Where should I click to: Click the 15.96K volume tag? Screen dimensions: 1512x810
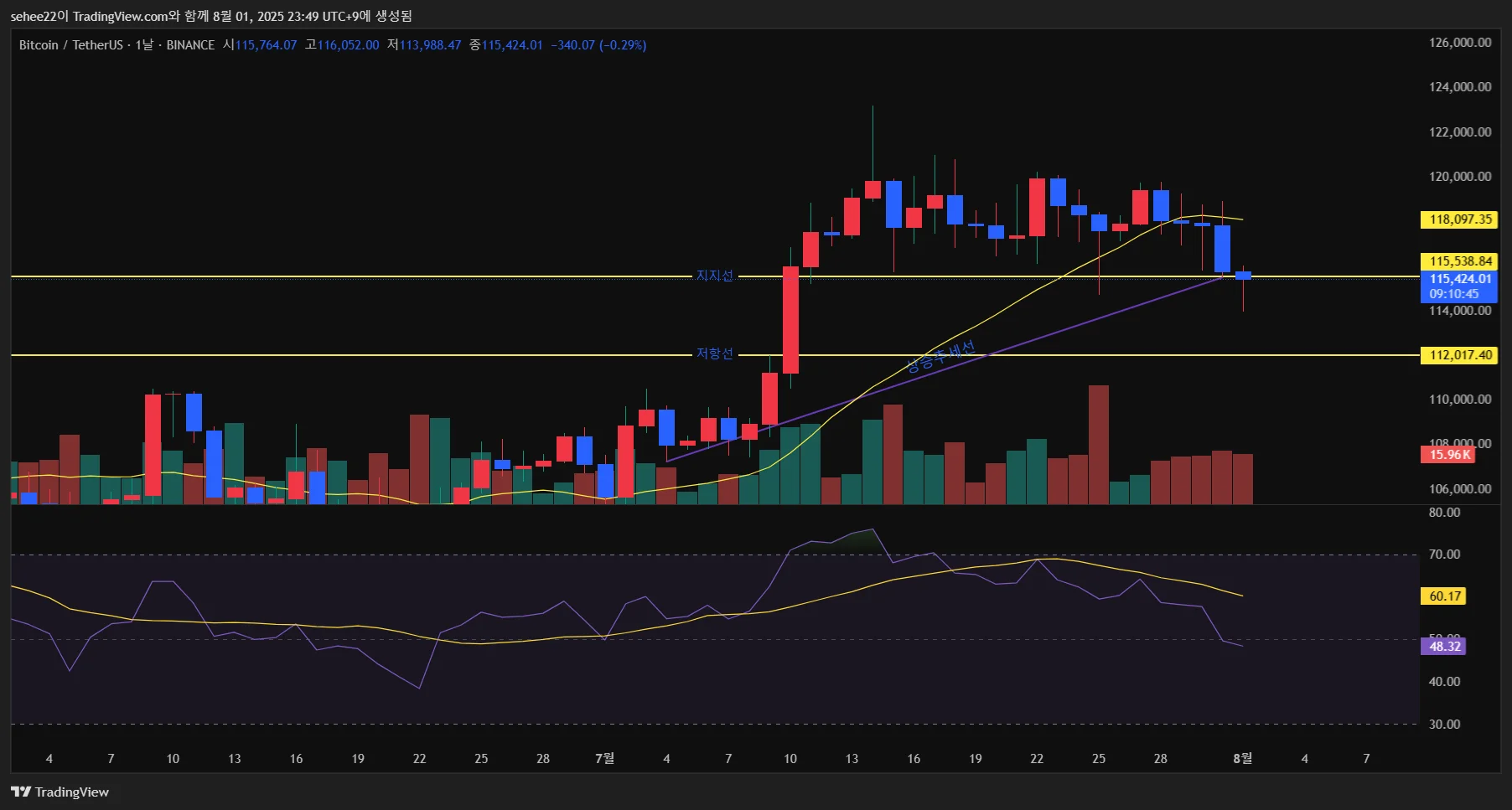(x=1449, y=455)
